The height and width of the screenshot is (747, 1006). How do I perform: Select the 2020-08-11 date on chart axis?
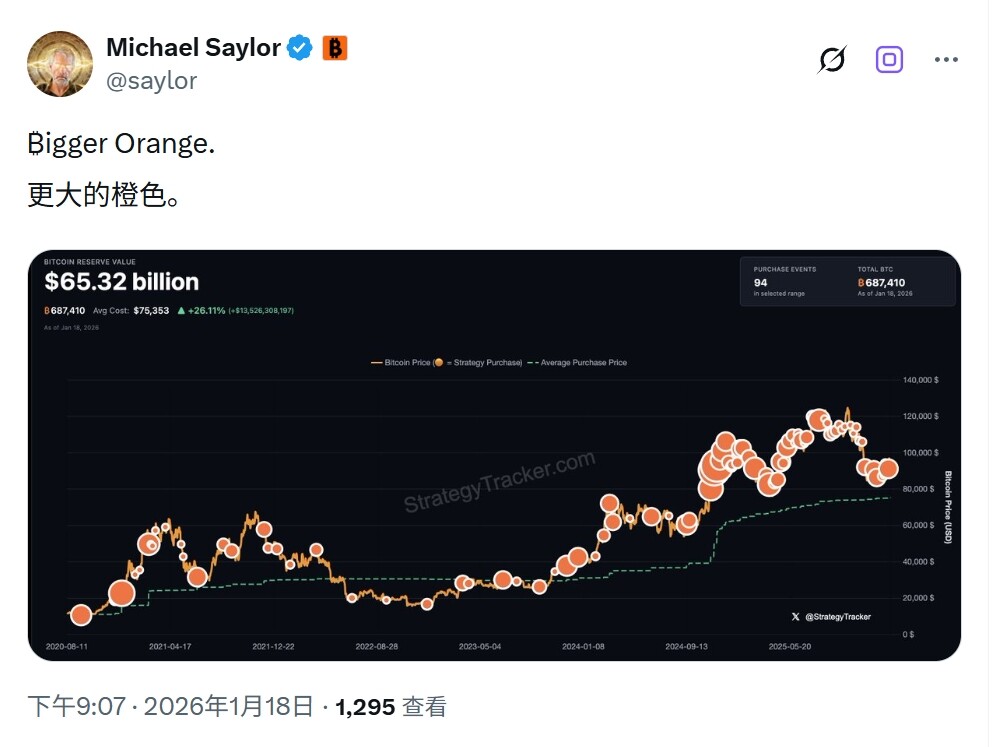coord(68,647)
